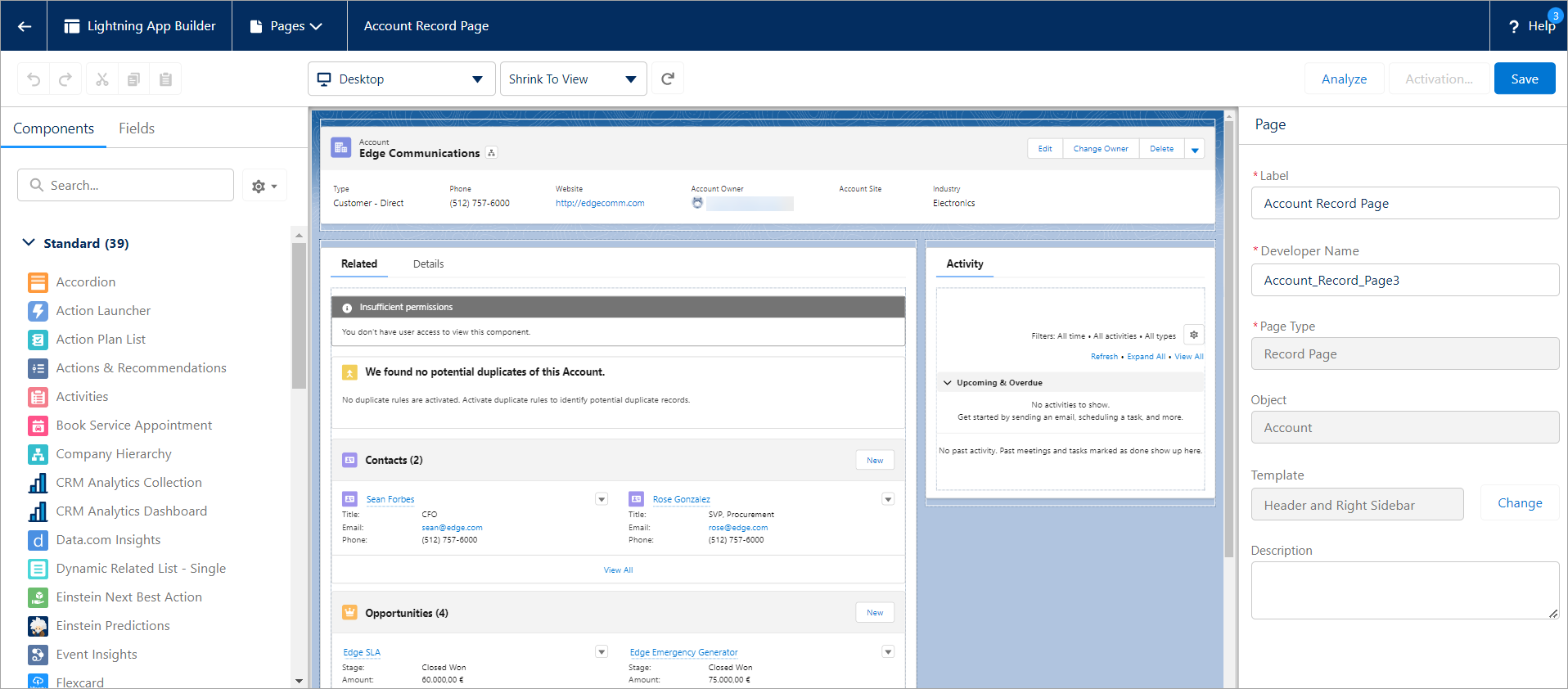Screen dimensions: 1568x689
Task: Collapse the Upcoming & Overdue section
Action: click(948, 383)
